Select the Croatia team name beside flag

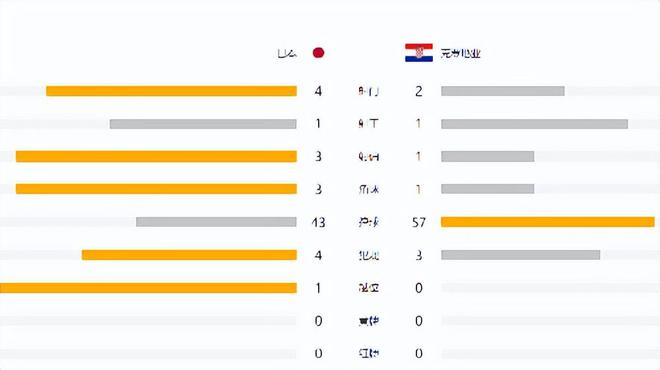(x=460, y=53)
